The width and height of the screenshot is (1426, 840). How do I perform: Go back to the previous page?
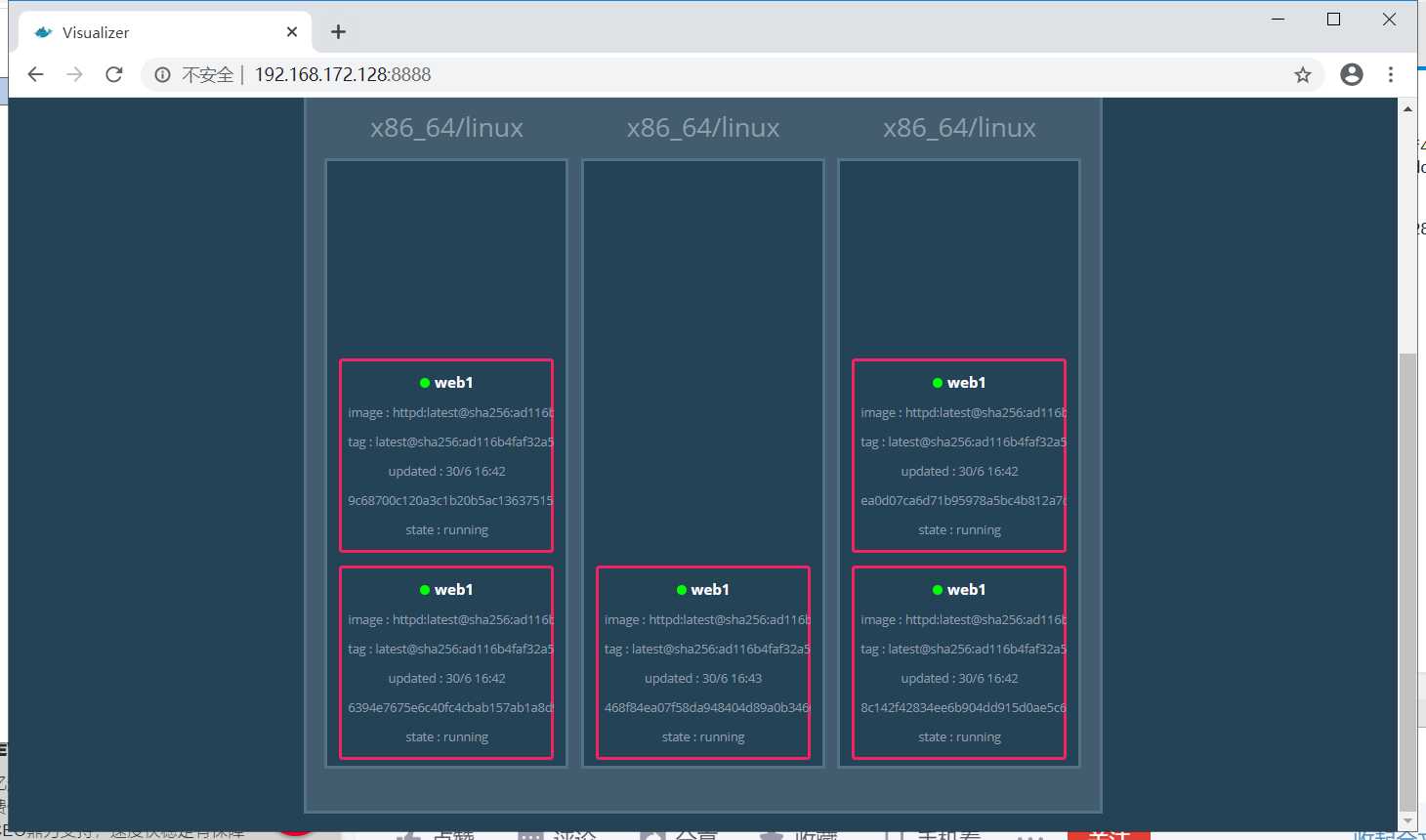point(36,74)
